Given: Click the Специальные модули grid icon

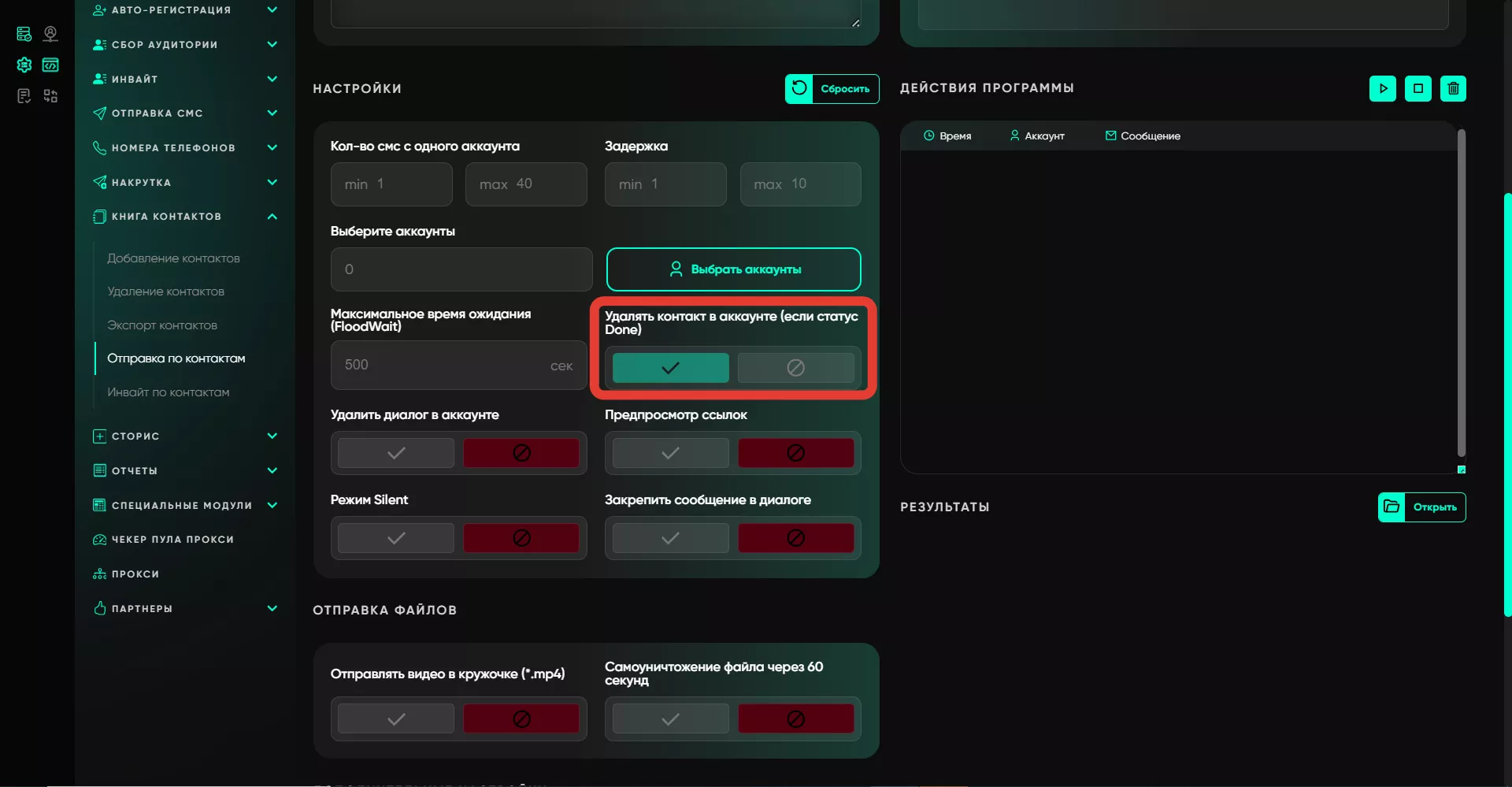Looking at the screenshot, I should (x=99, y=505).
